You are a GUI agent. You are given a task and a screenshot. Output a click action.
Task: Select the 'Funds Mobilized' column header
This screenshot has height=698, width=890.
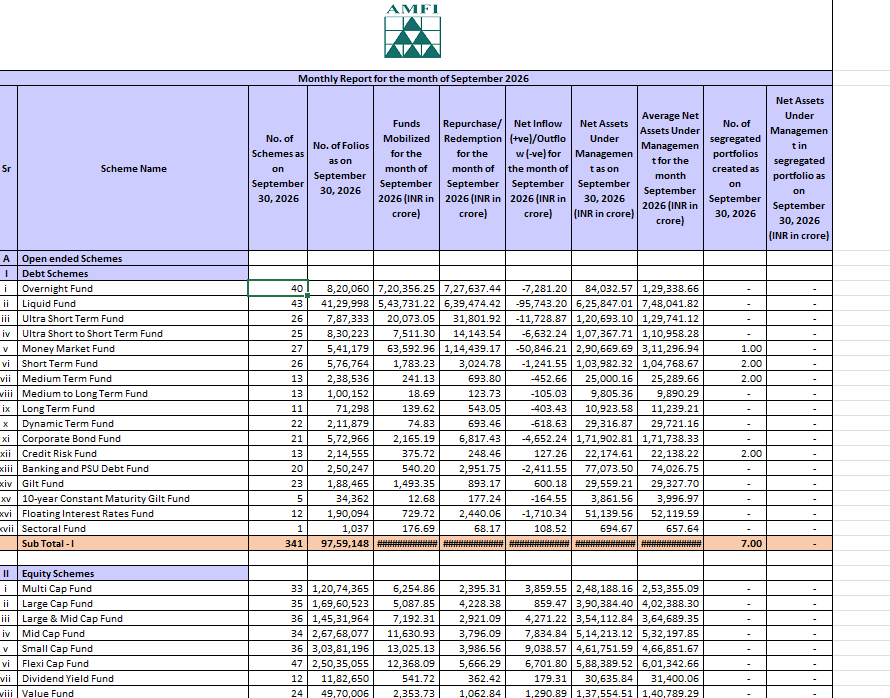pyautogui.click(x=406, y=169)
